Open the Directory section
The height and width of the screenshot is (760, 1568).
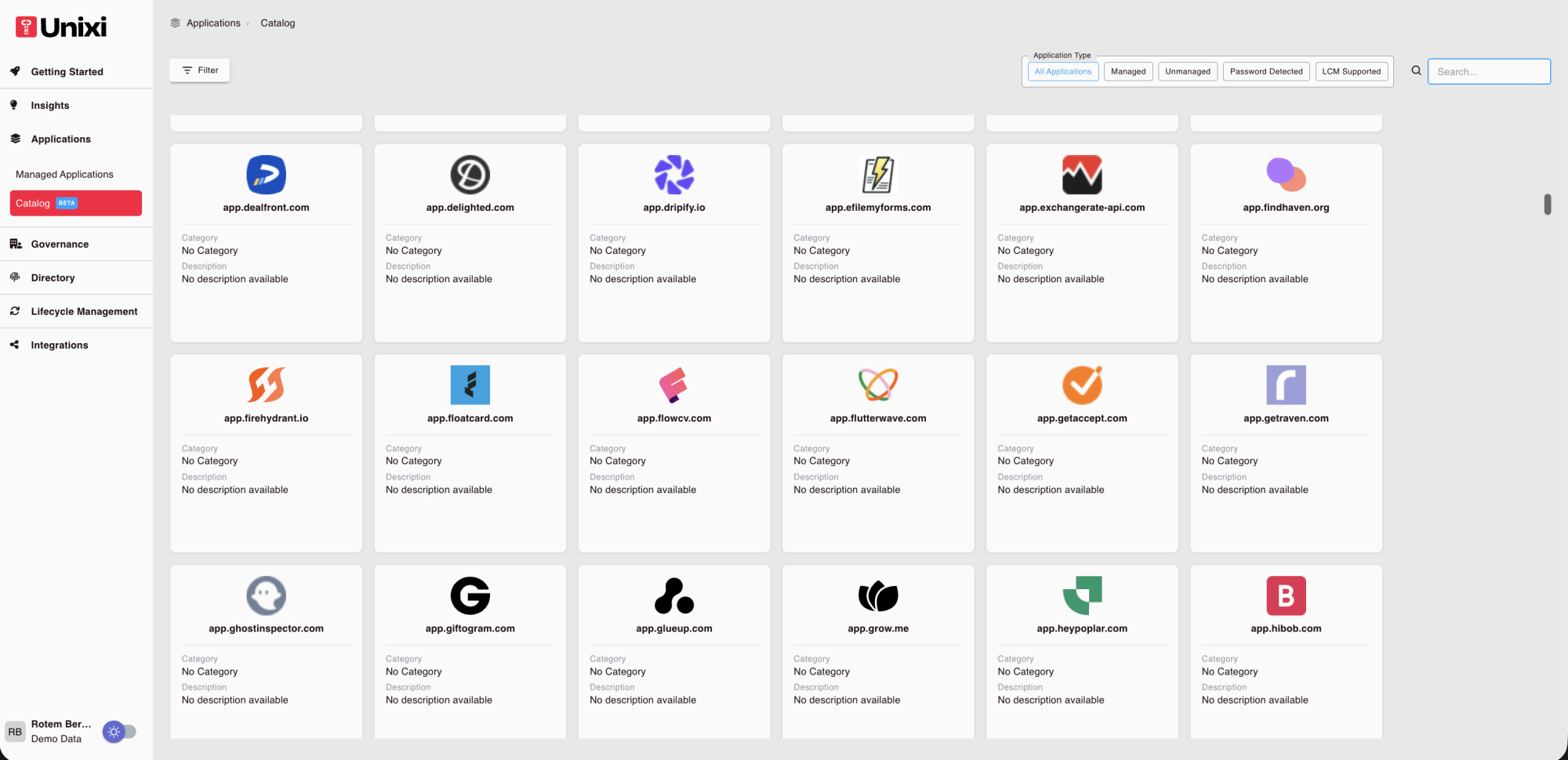(x=76, y=277)
